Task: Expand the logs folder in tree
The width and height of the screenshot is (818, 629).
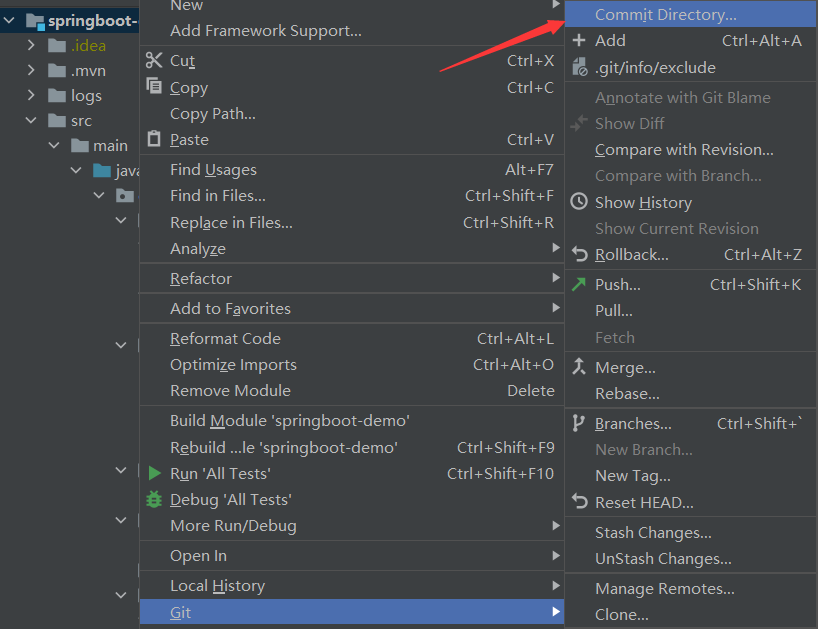Action: pos(32,95)
